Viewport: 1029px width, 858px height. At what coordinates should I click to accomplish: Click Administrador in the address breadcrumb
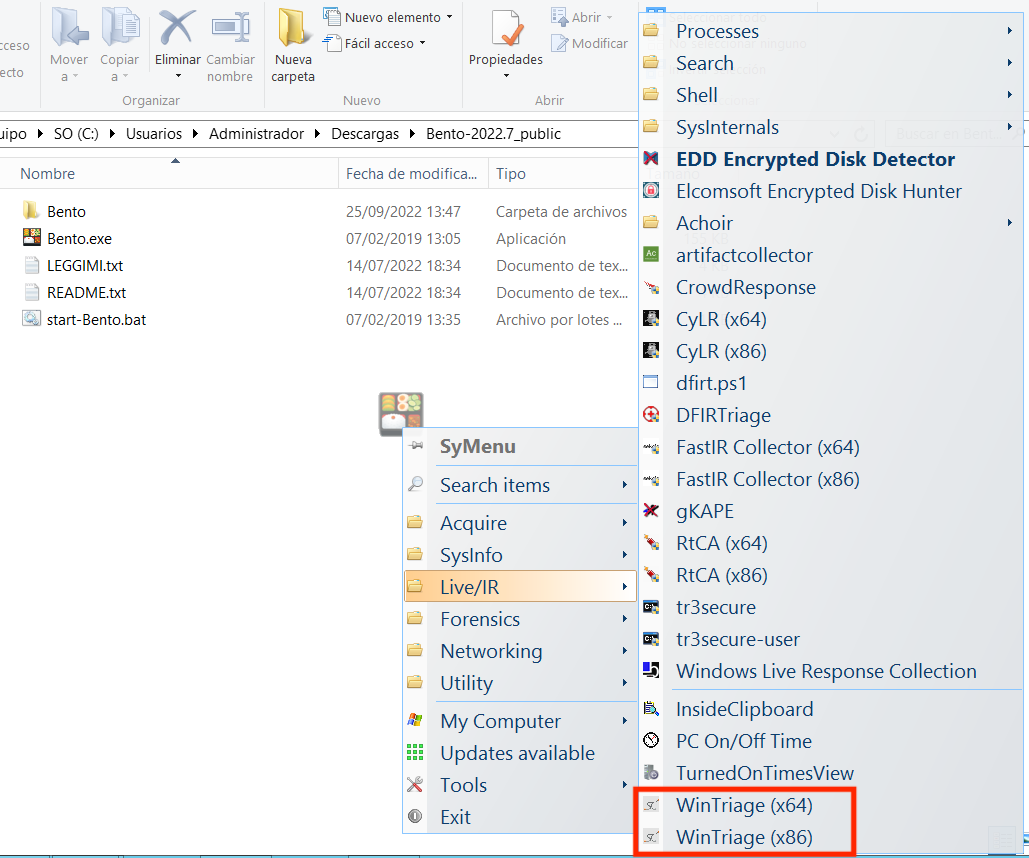pos(257,134)
